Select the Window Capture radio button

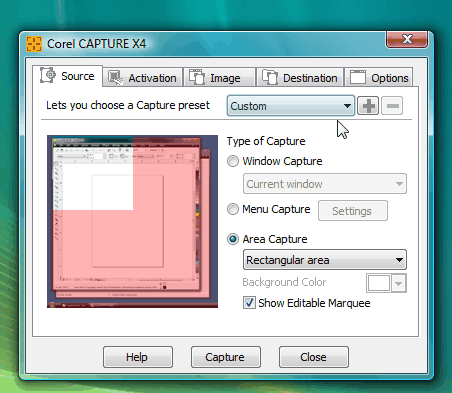pyautogui.click(x=233, y=161)
